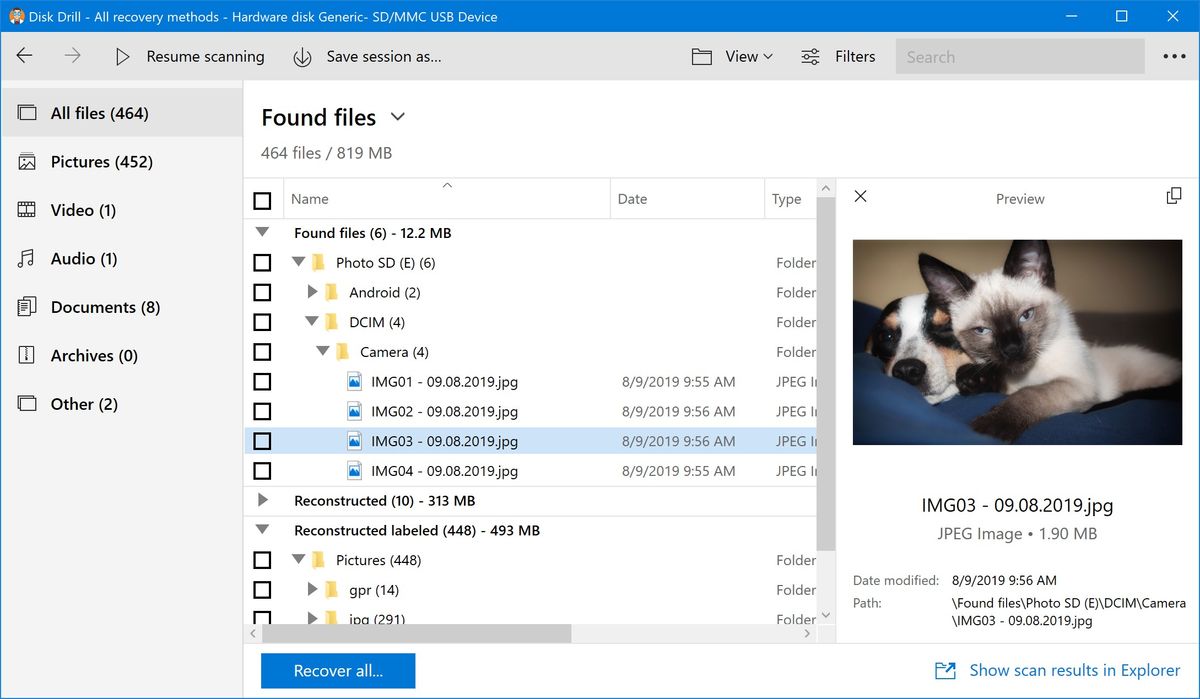Screen dimensions: 1200x699
Task: Select the checkbox in the Name column header
Action: pos(262,199)
